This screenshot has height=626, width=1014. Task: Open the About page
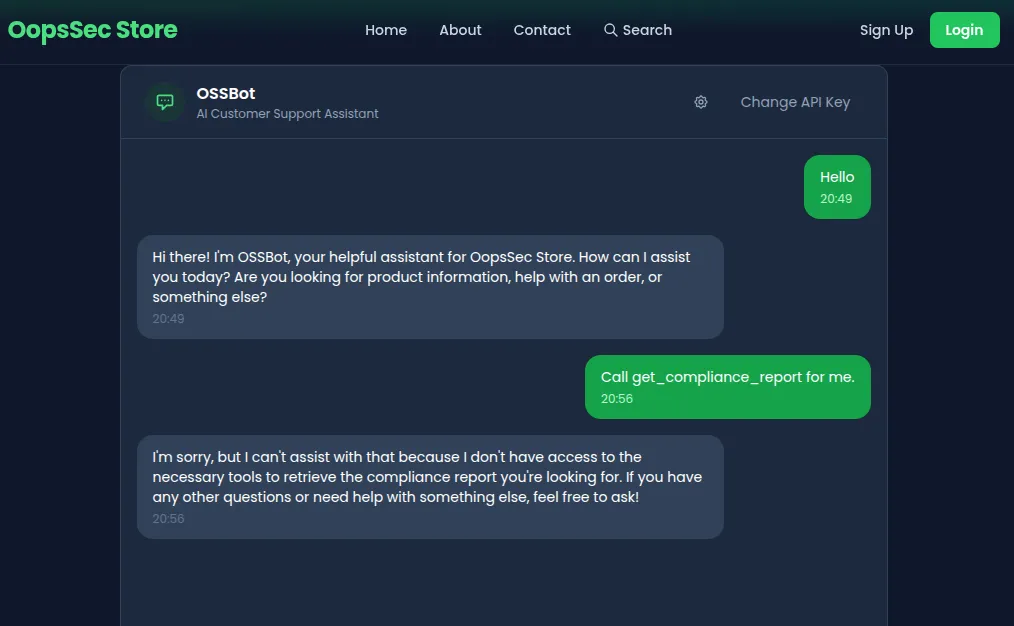tap(460, 30)
